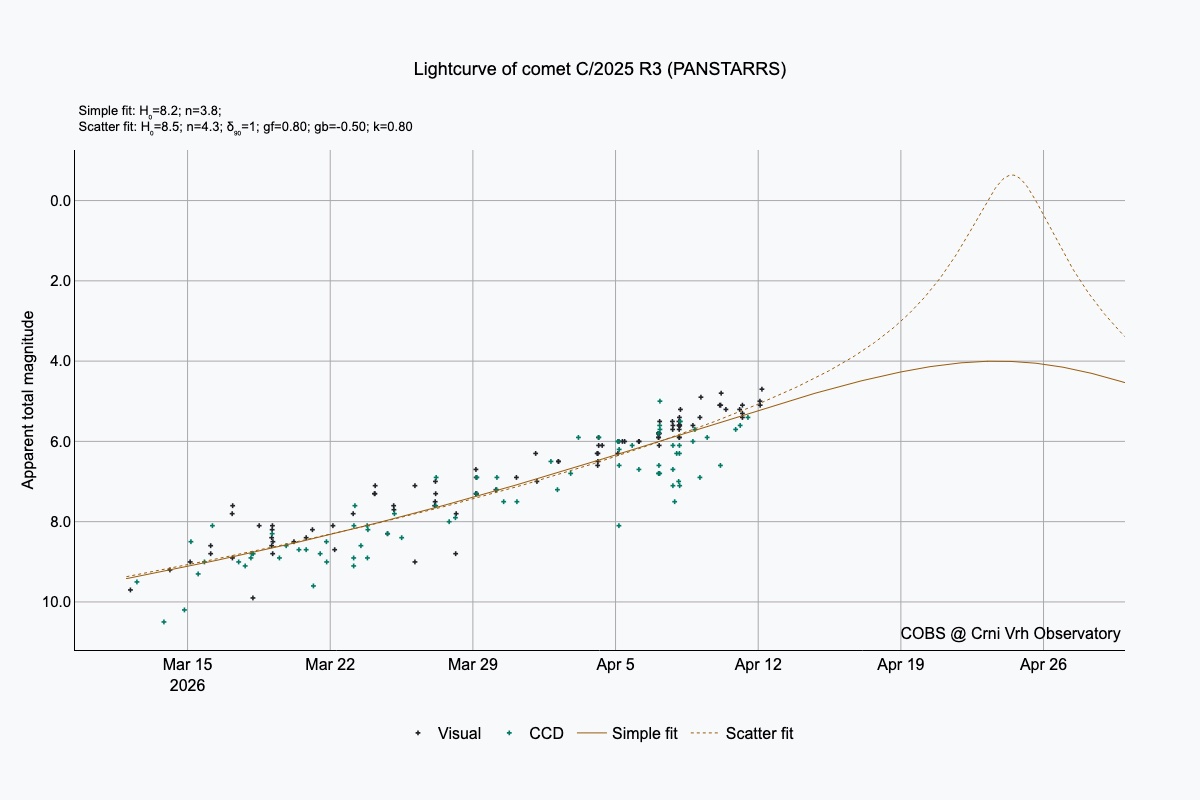Click the green marker beside CCD legend
The image size is (1200, 800).
click(508, 733)
